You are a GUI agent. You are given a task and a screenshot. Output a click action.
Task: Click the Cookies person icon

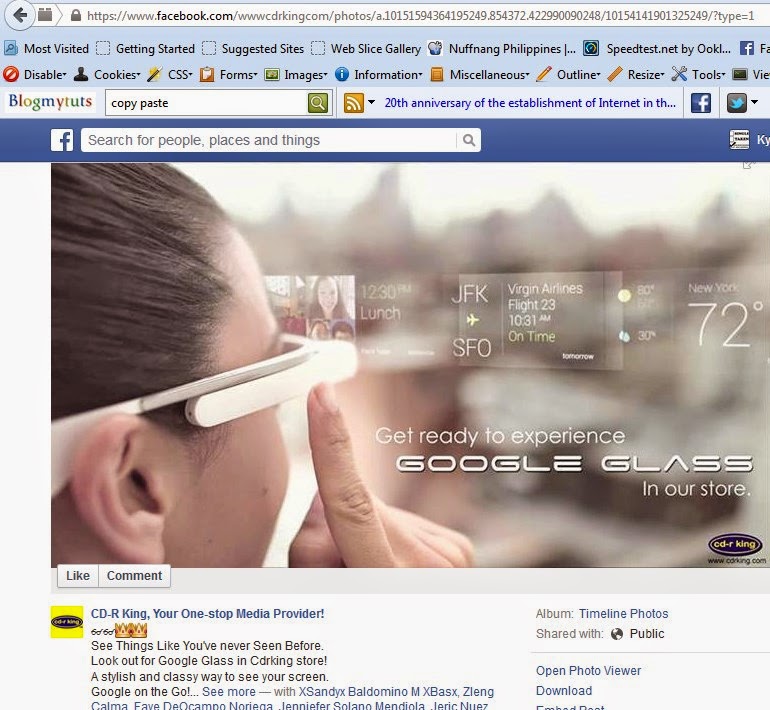81,74
